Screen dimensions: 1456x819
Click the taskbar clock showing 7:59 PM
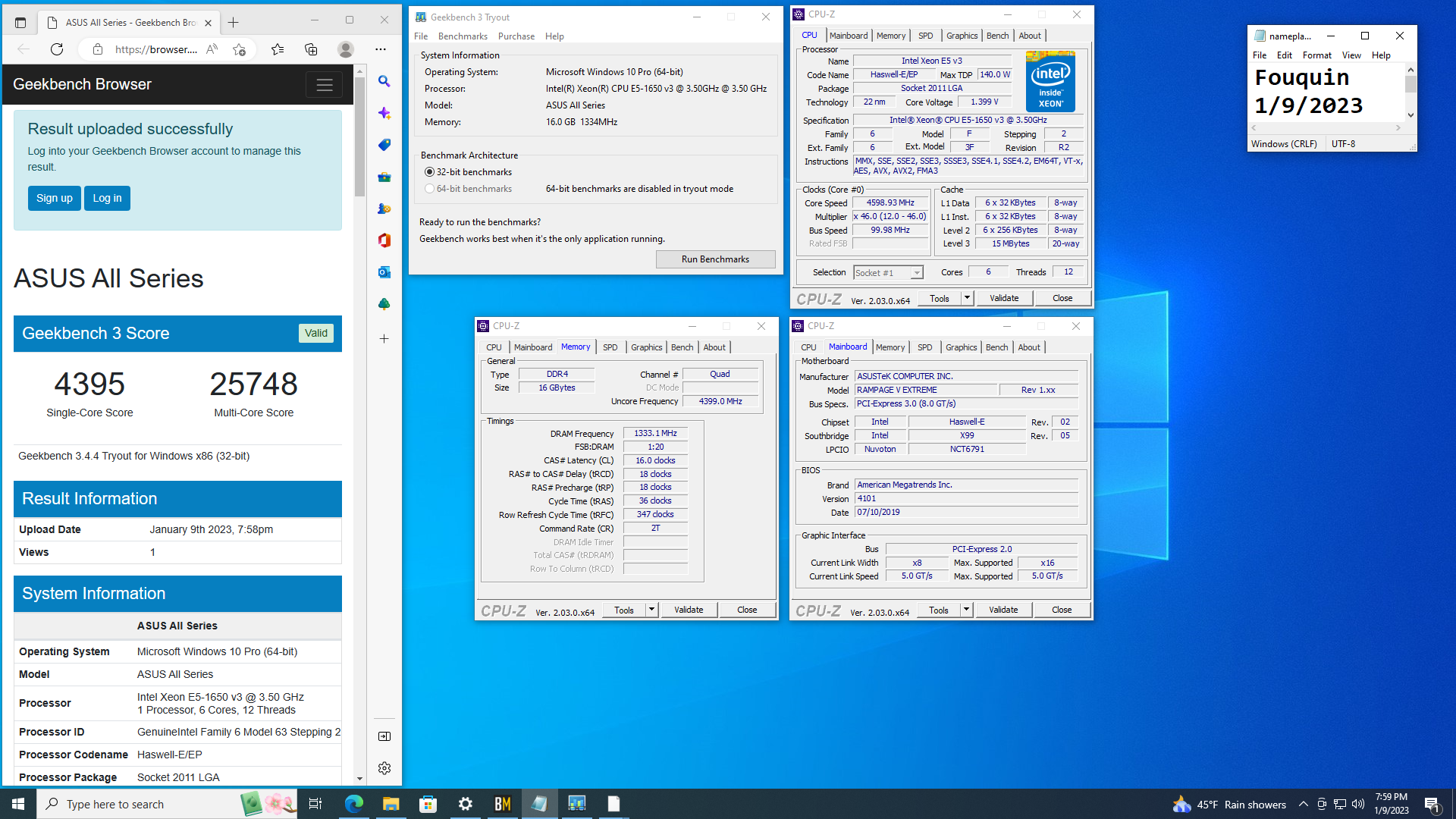(x=1391, y=804)
